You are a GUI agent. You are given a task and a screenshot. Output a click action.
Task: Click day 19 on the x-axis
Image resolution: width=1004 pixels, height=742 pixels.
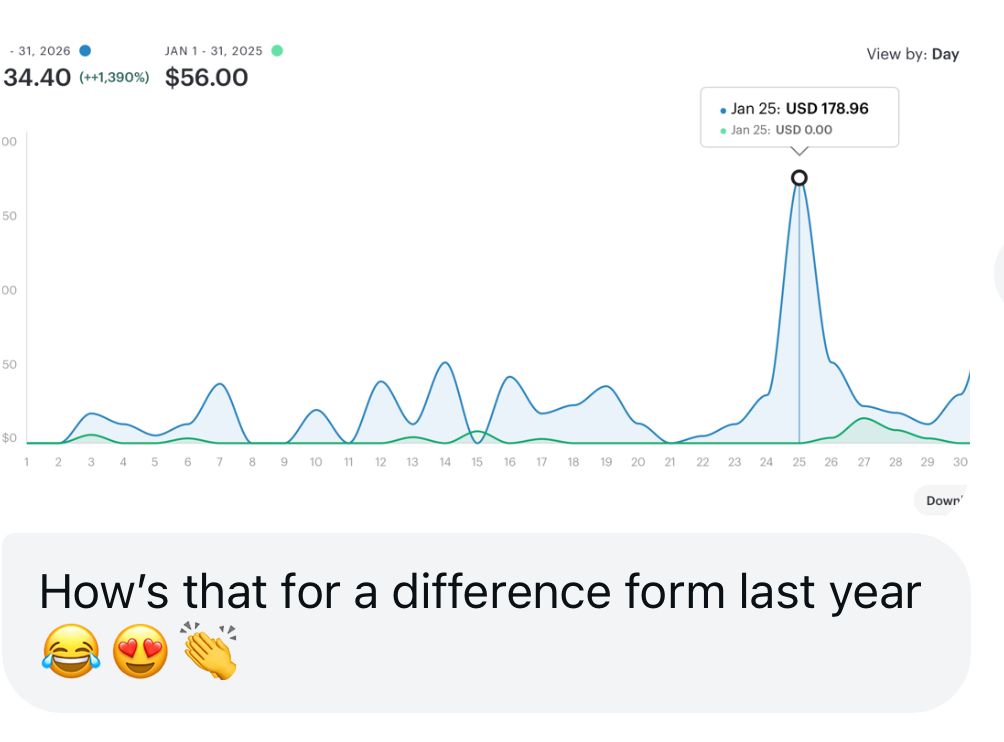pos(605,462)
